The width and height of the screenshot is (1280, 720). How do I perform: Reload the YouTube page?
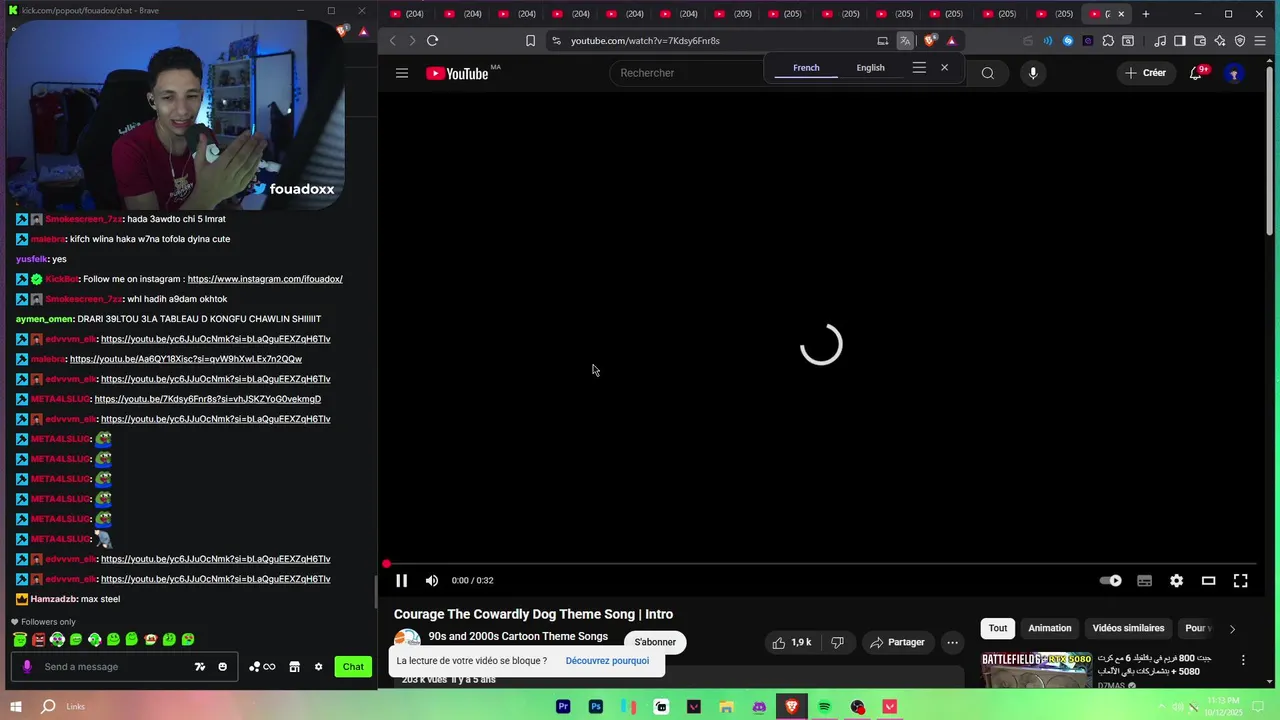click(432, 41)
